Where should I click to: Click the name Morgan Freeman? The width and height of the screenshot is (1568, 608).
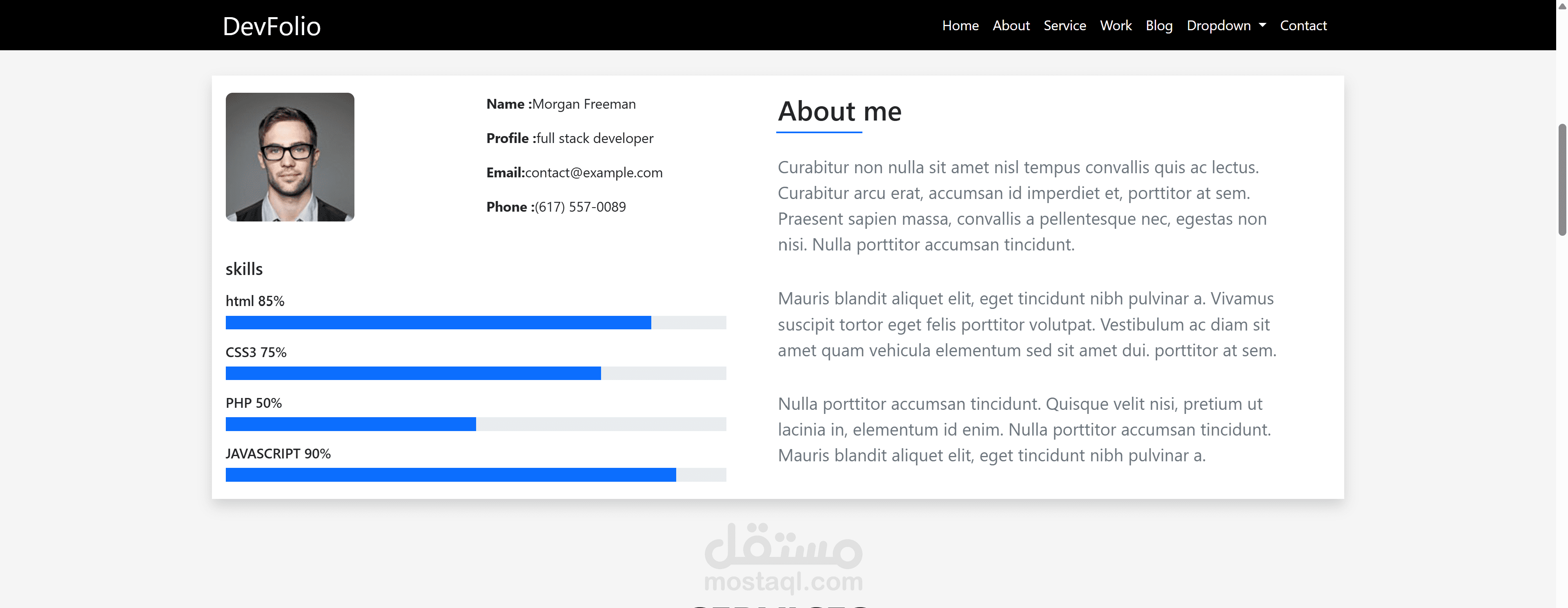[584, 104]
